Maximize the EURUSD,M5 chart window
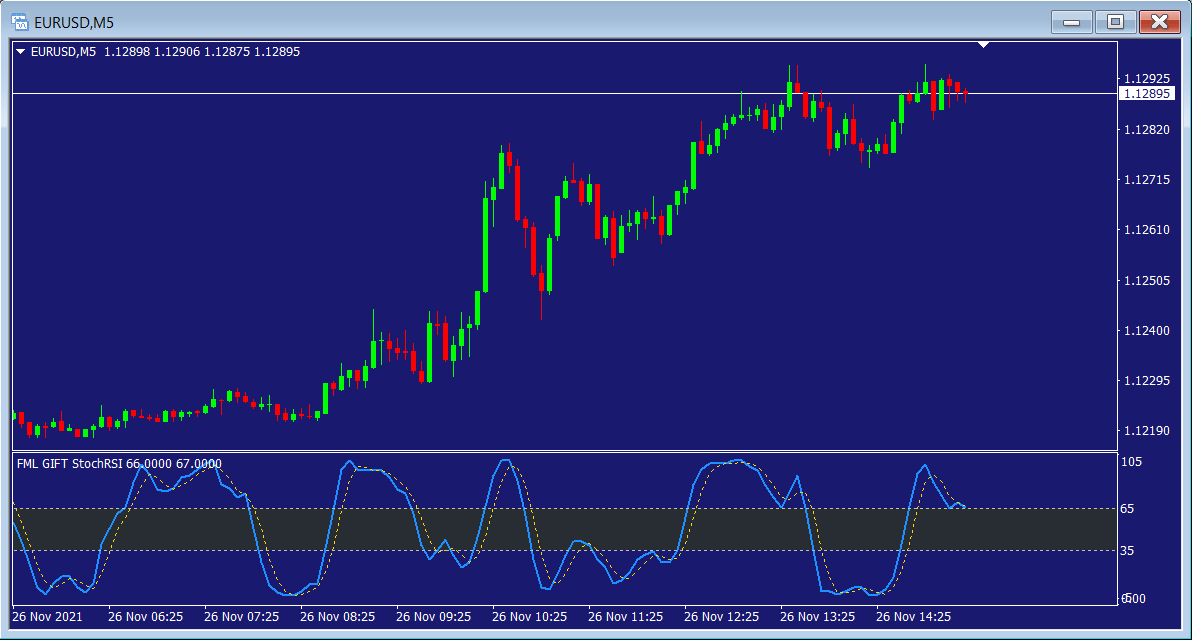The width and height of the screenshot is (1192, 640). tap(1115, 21)
